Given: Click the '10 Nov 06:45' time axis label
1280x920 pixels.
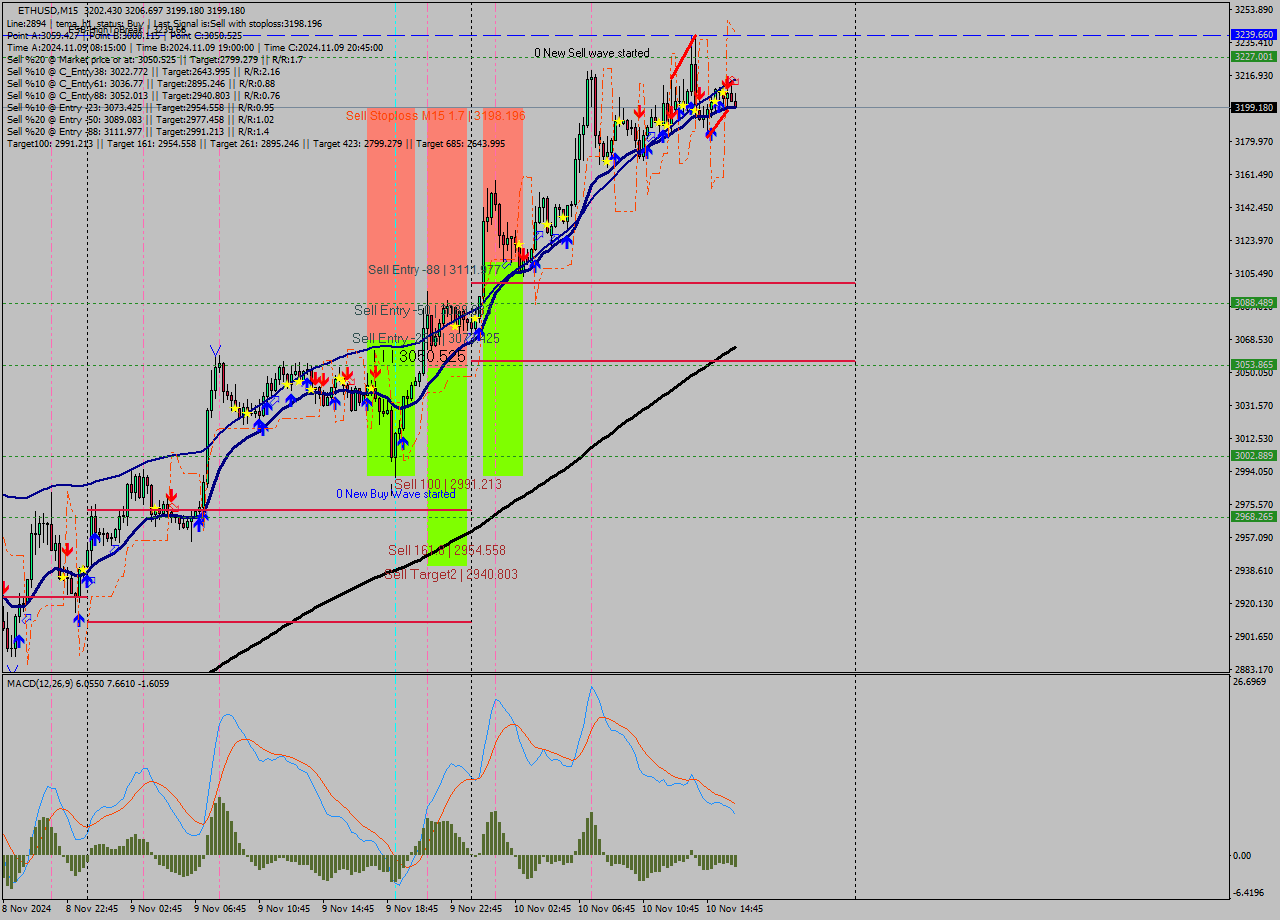Looking at the screenshot, I should pos(607,909).
